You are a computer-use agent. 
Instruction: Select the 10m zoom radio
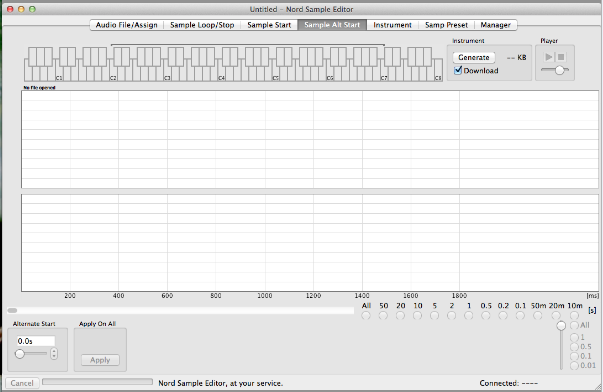(x=574, y=315)
